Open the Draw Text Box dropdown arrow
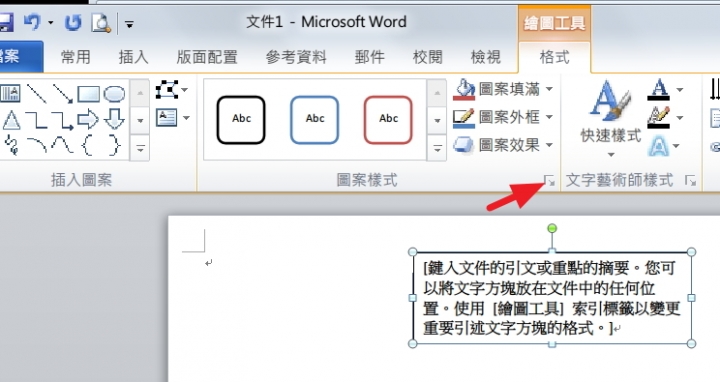This screenshot has height=382, width=720. tap(186, 118)
